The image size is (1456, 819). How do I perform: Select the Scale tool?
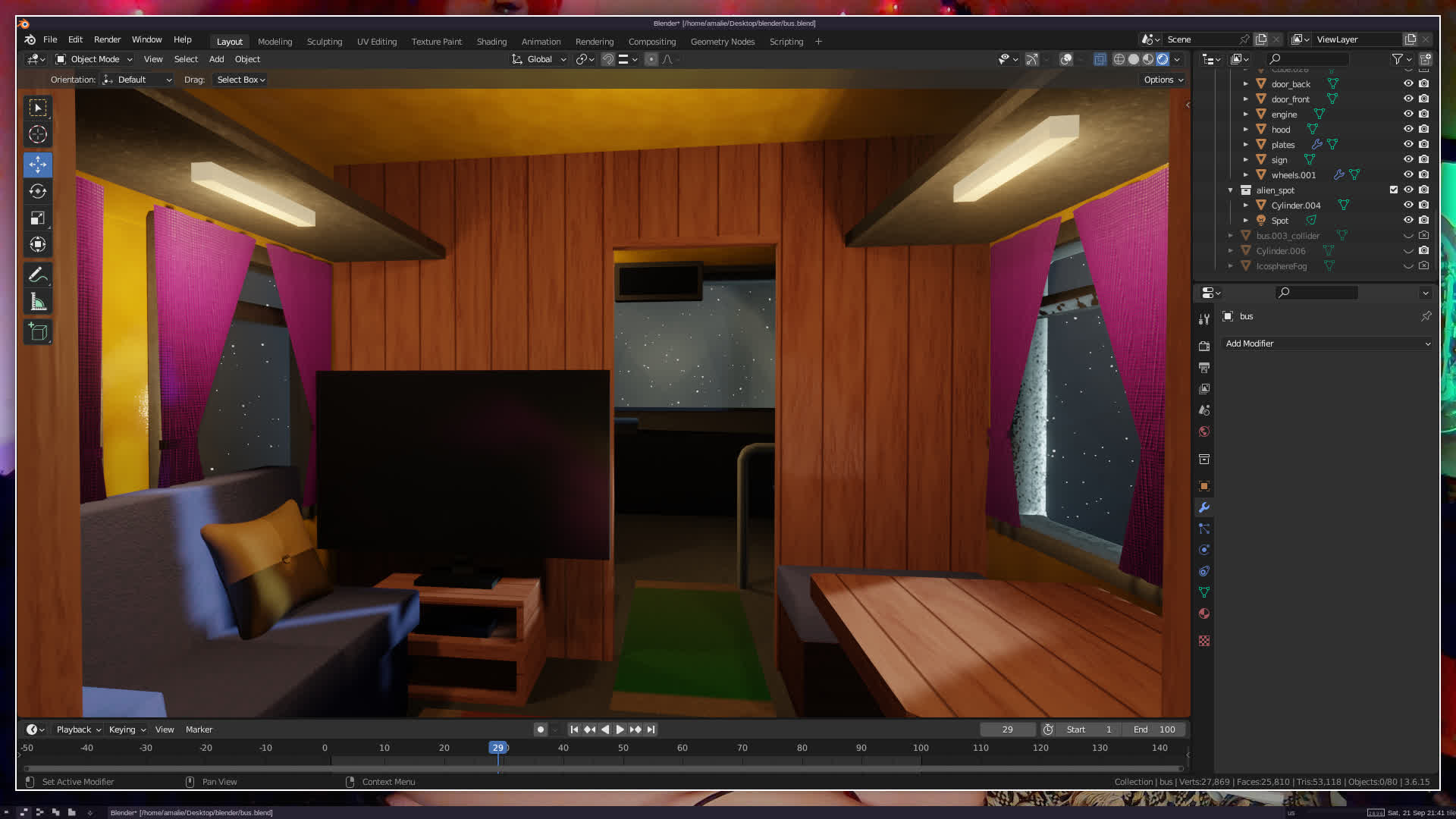point(38,218)
